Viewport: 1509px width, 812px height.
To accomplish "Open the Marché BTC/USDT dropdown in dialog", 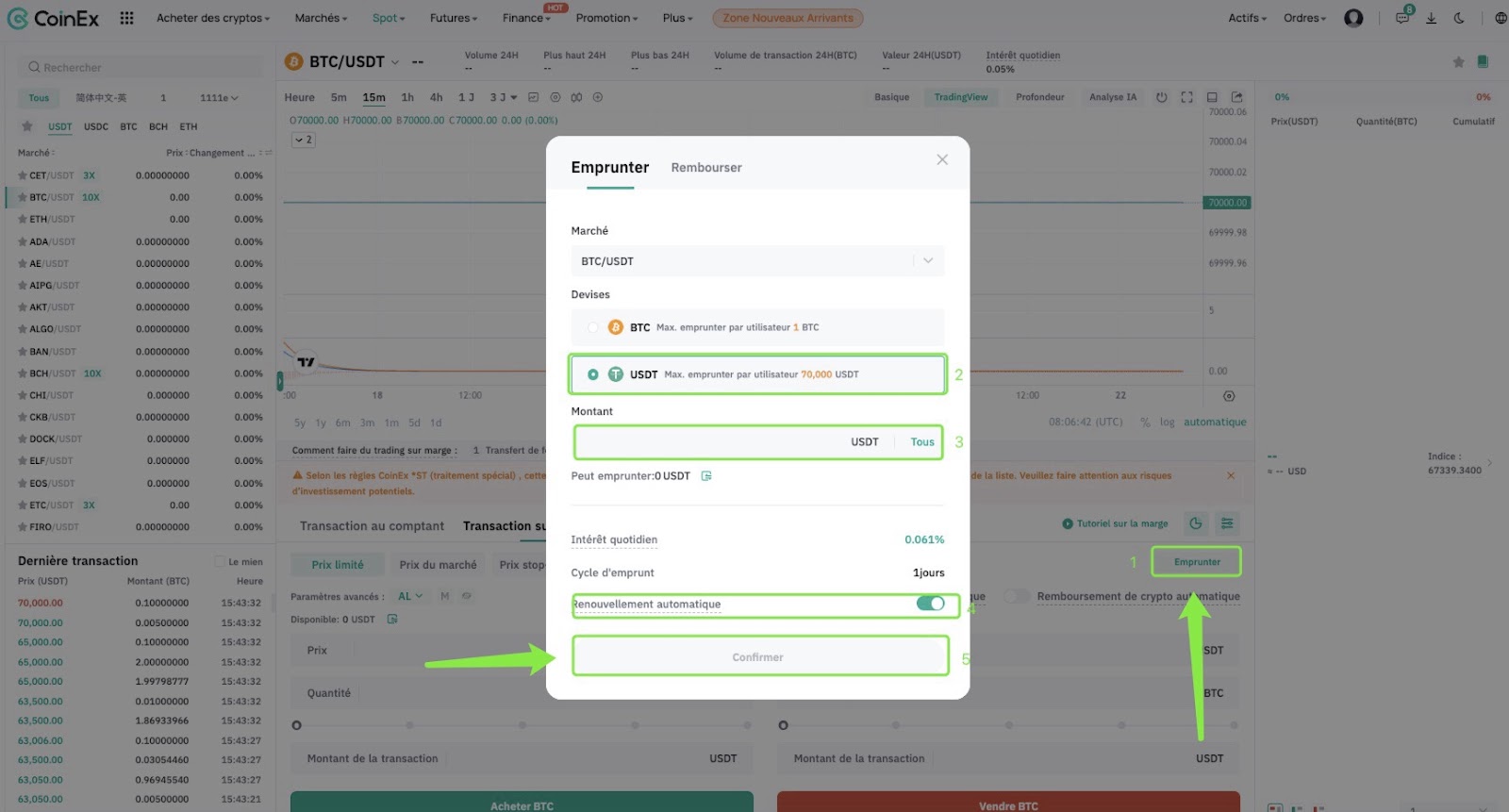I will pos(757,261).
